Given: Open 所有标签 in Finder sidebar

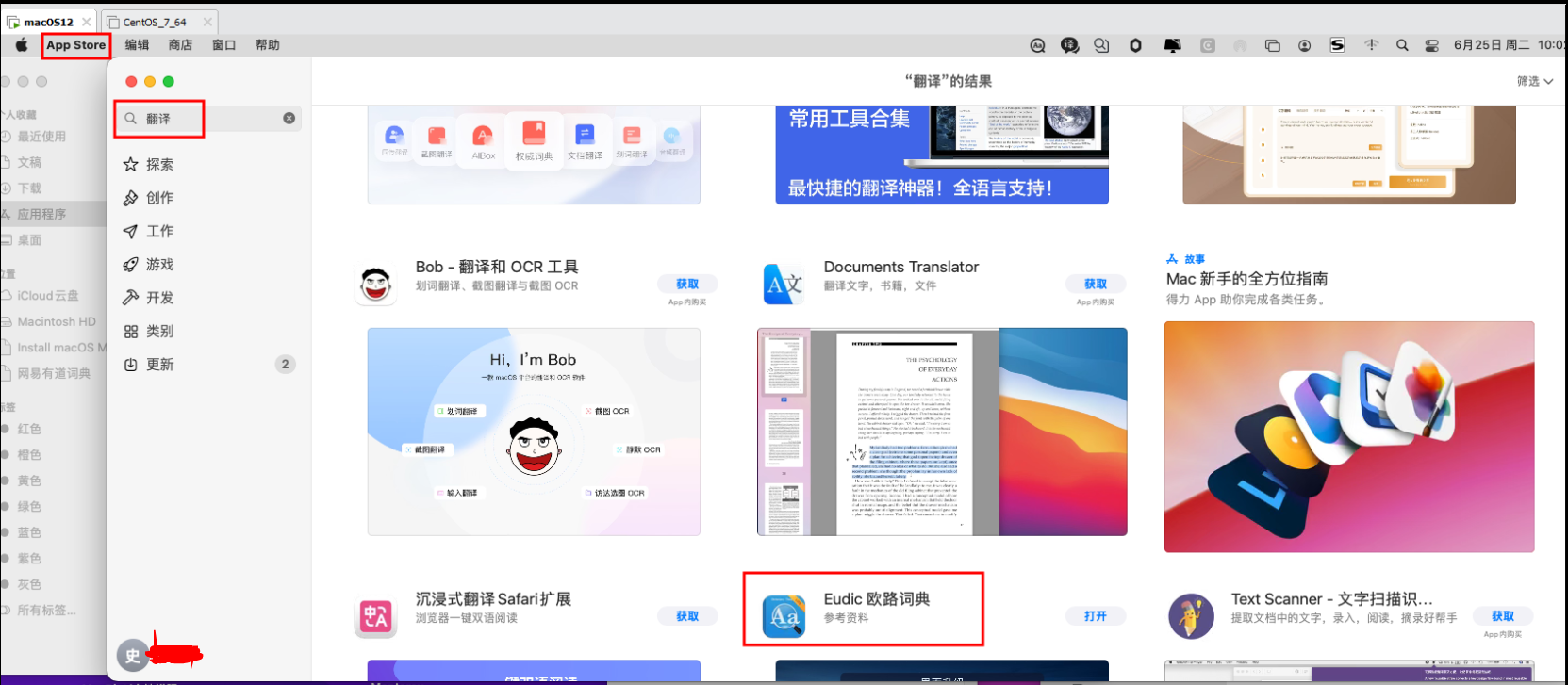Looking at the screenshot, I should [x=46, y=611].
